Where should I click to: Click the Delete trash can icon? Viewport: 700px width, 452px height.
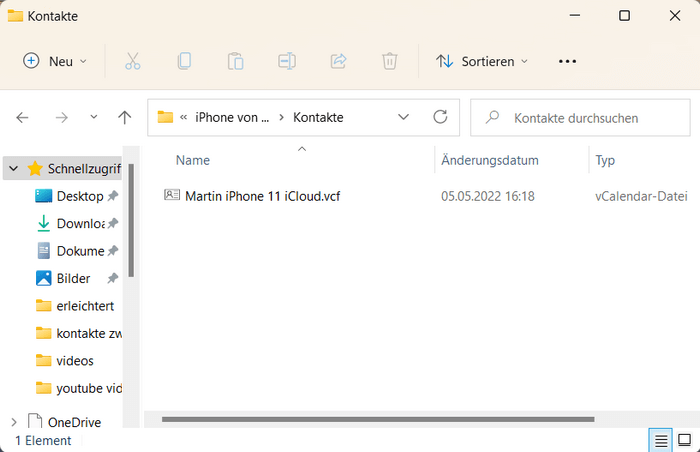click(390, 61)
